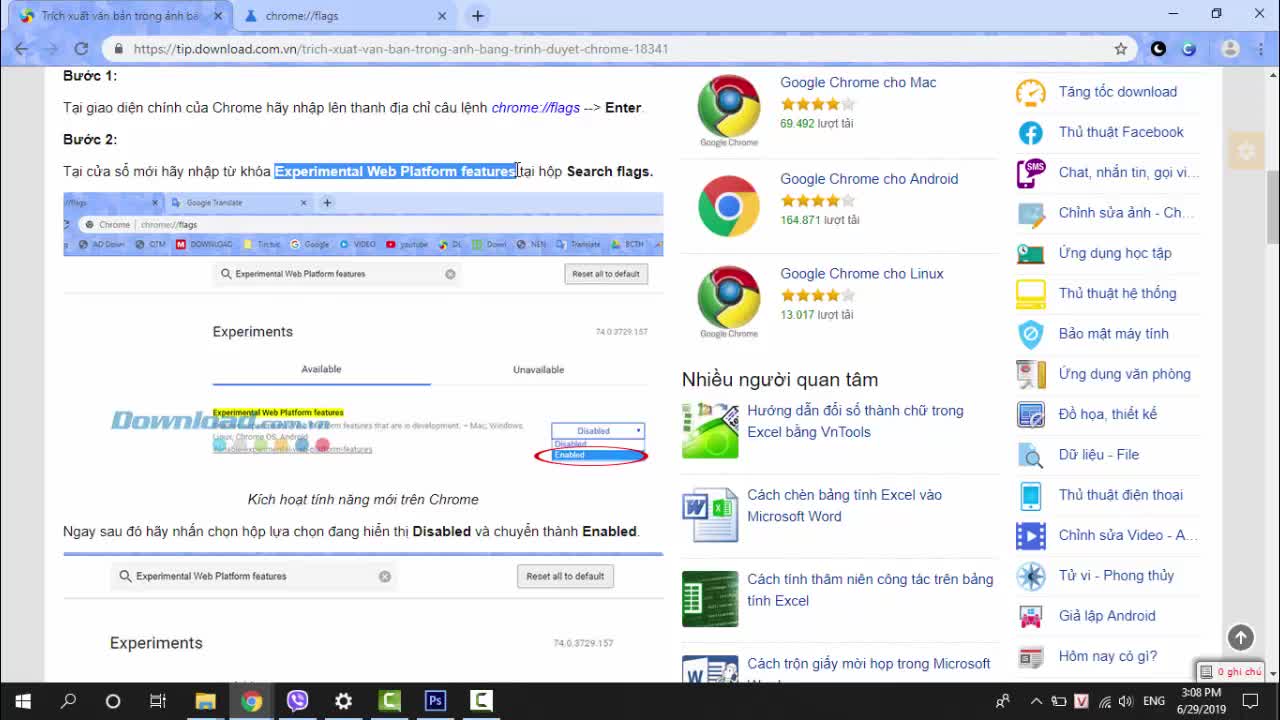Open the Chrome three-dot menu
The image size is (1280, 720).
coord(1259,48)
